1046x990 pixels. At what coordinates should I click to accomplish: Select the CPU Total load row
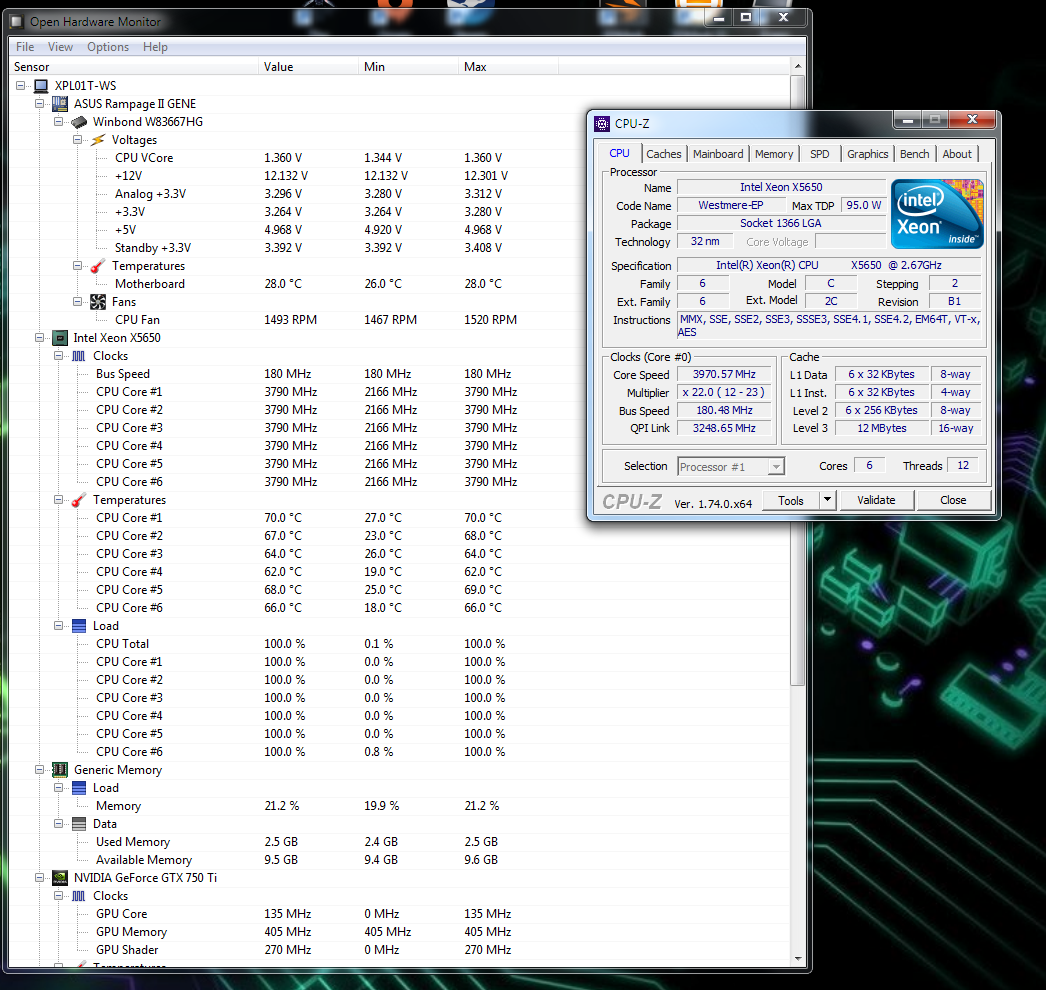400,644
